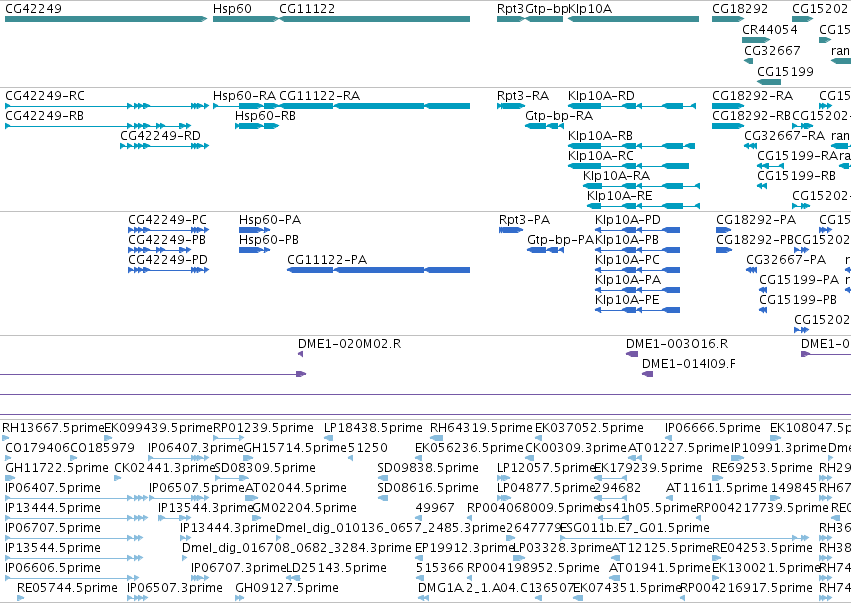Select BAC end DME1-020M02.R
Image resolution: width=851 pixels, height=603 pixels.
tap(300, 354)
